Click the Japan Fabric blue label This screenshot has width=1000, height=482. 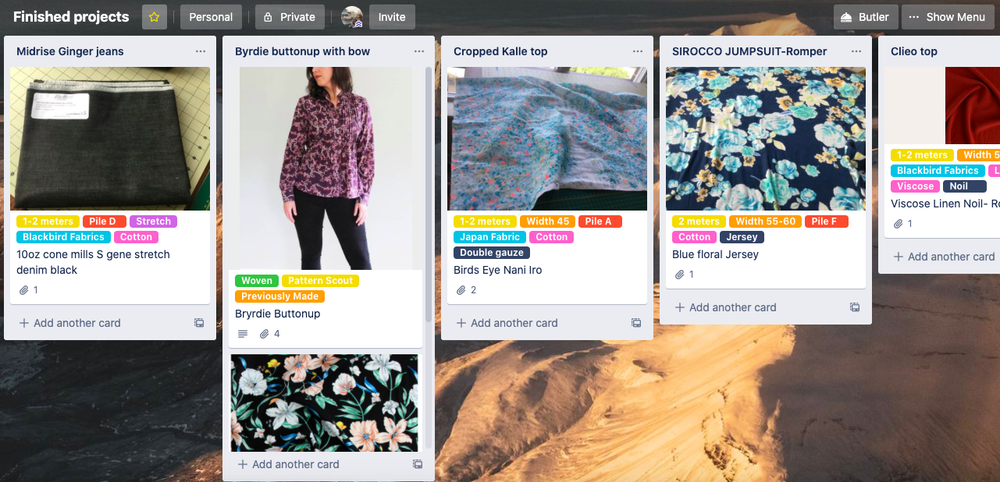click(x=490, y=237)
